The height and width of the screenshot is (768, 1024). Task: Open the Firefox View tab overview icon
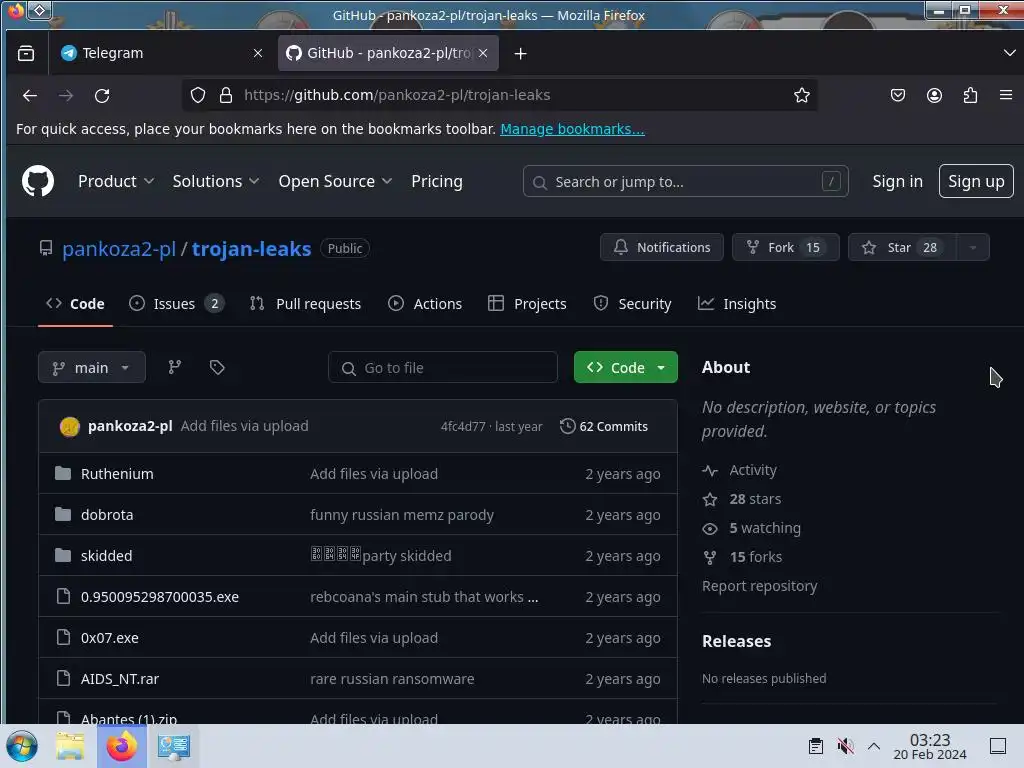tap(26, 54)
